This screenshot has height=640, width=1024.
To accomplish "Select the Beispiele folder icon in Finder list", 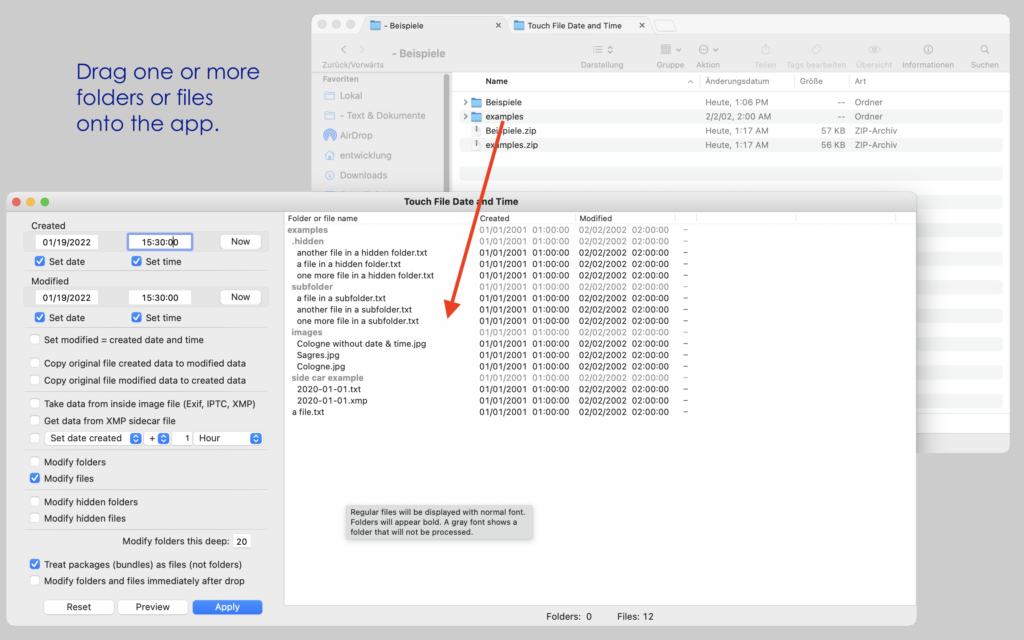I will pos(477,103).
